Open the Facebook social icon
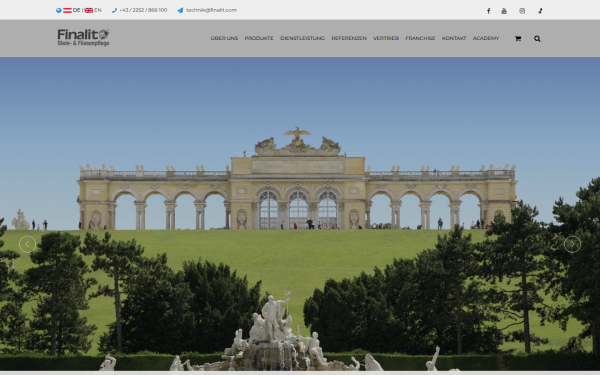Screen dimensions: 600x375 [488, 11]
